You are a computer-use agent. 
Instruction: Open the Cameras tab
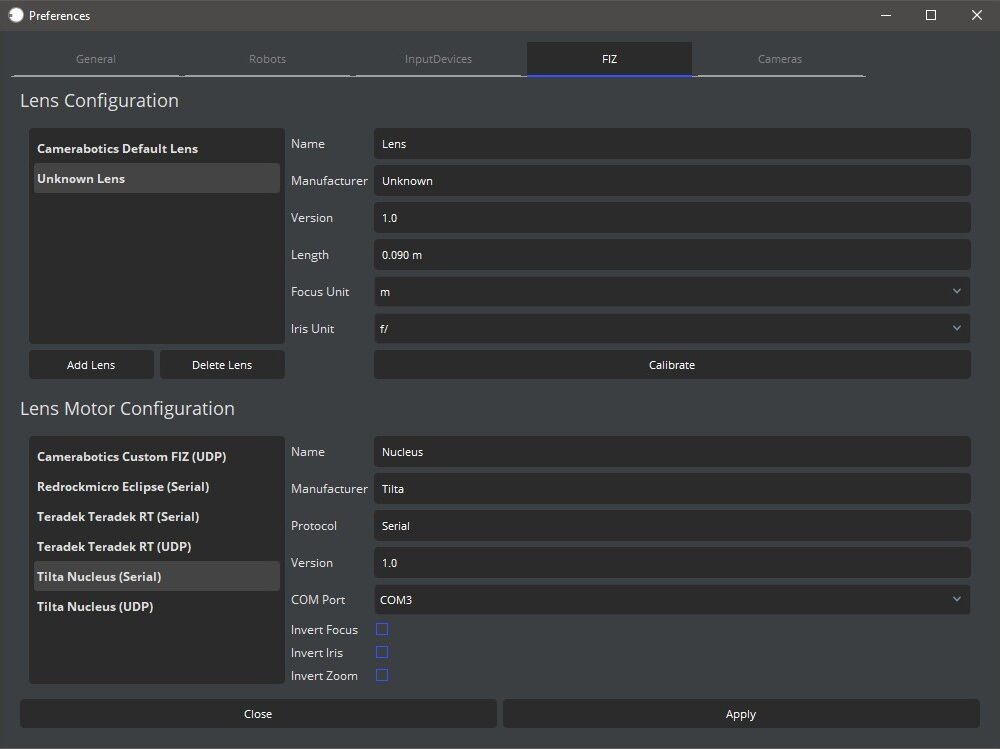(780, 59)
